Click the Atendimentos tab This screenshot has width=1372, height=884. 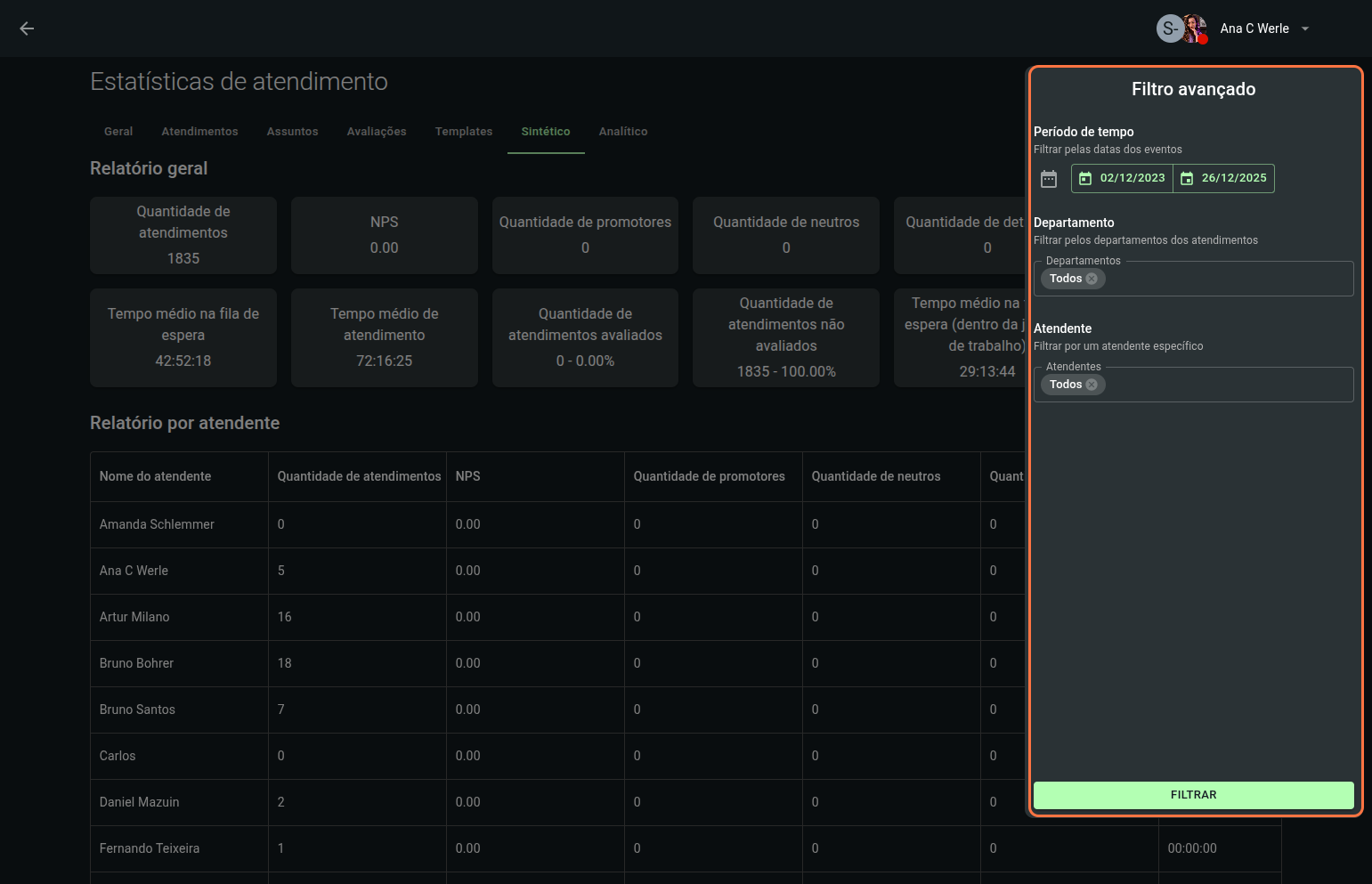[199, 132]
